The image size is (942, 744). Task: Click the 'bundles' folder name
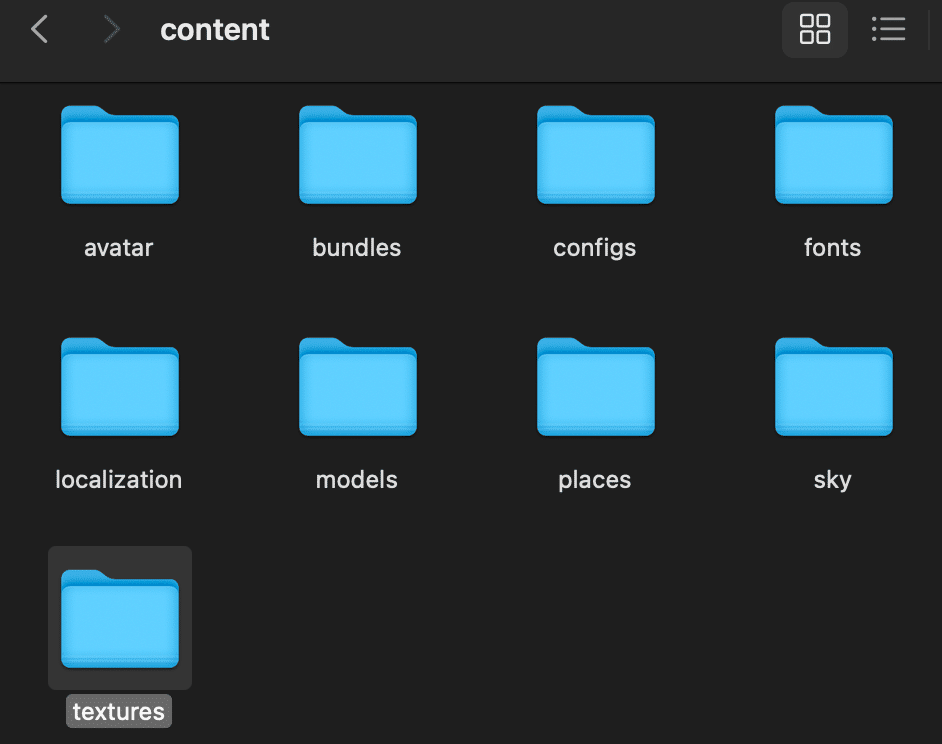pyautogui.click(x=357, y=248)
